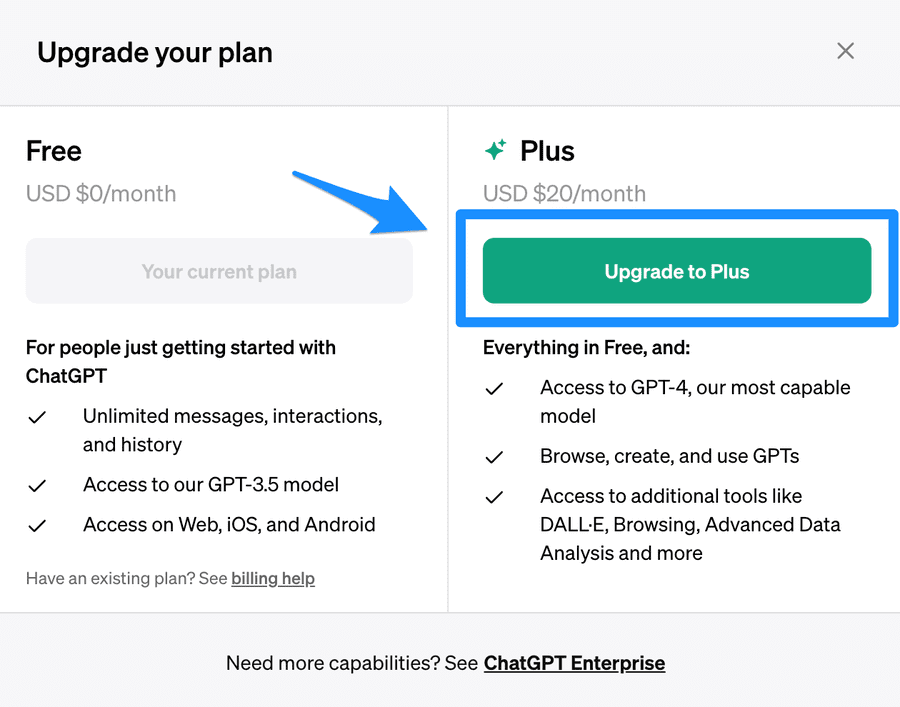Image resolution: width=900 pixels, height=707 pixels.
Task: Click the green Plus sparkle icon
Action: (495, 150)
